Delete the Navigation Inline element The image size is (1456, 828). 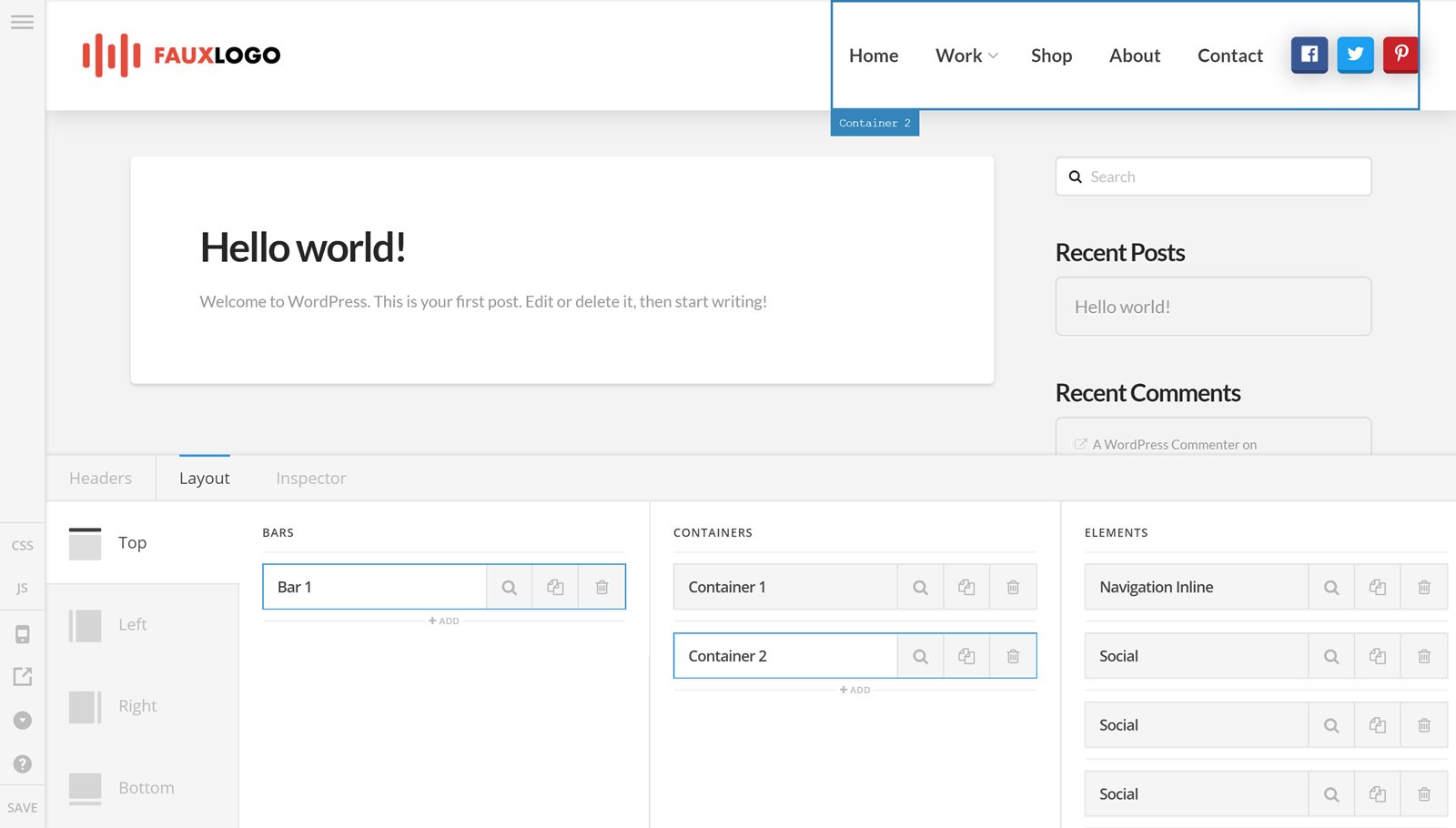point(1424,588)
